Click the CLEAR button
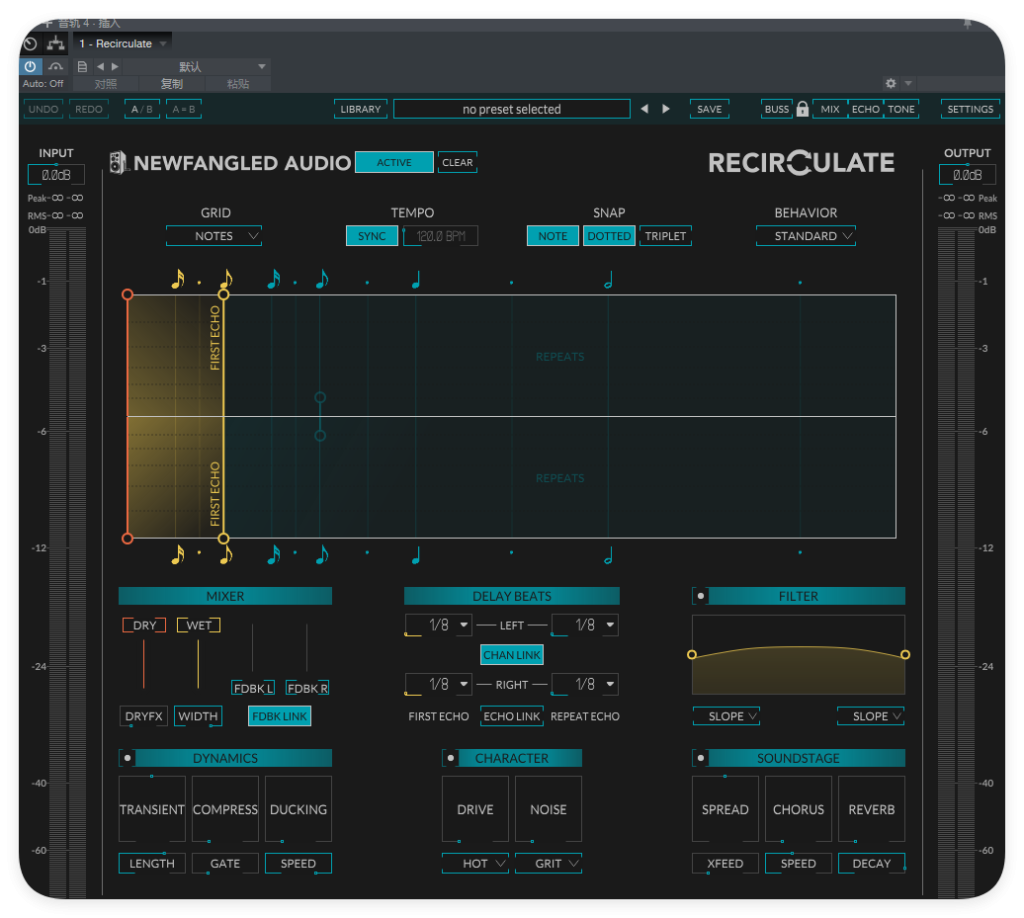The height and width of the screenshot is (918, 1024). [x=457, y=163]
